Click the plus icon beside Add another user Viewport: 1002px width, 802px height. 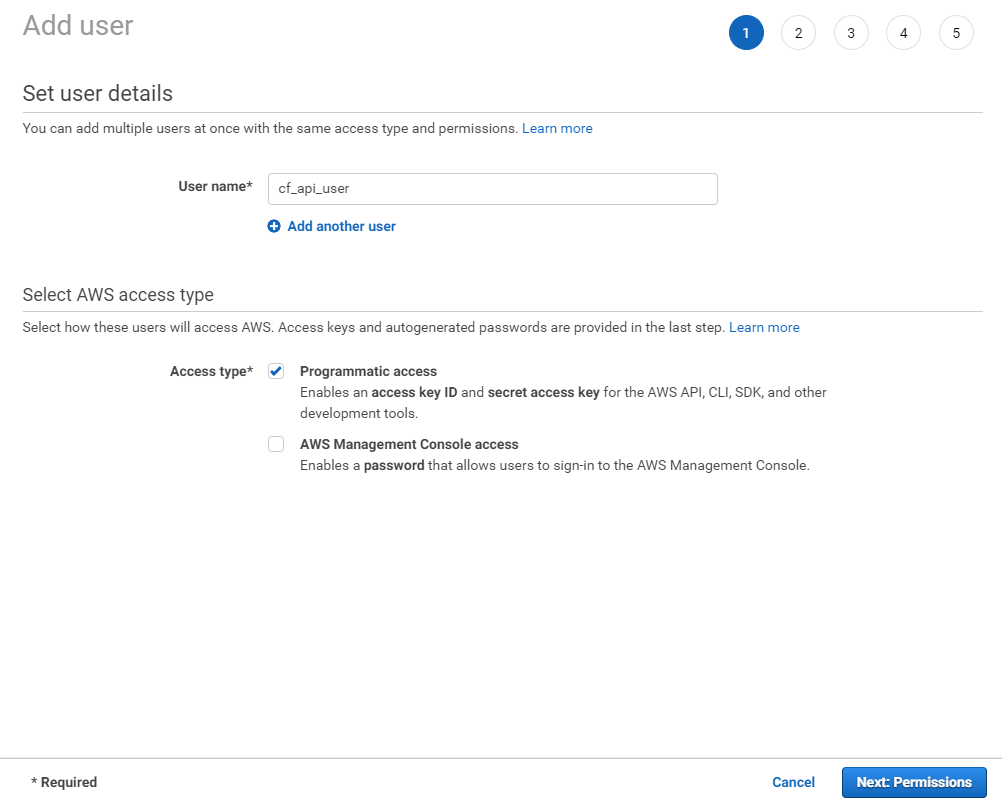coord(274,227)
